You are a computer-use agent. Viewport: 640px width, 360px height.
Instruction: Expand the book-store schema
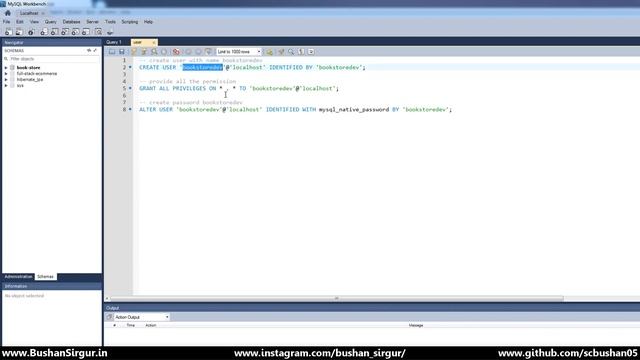[6, 68]
